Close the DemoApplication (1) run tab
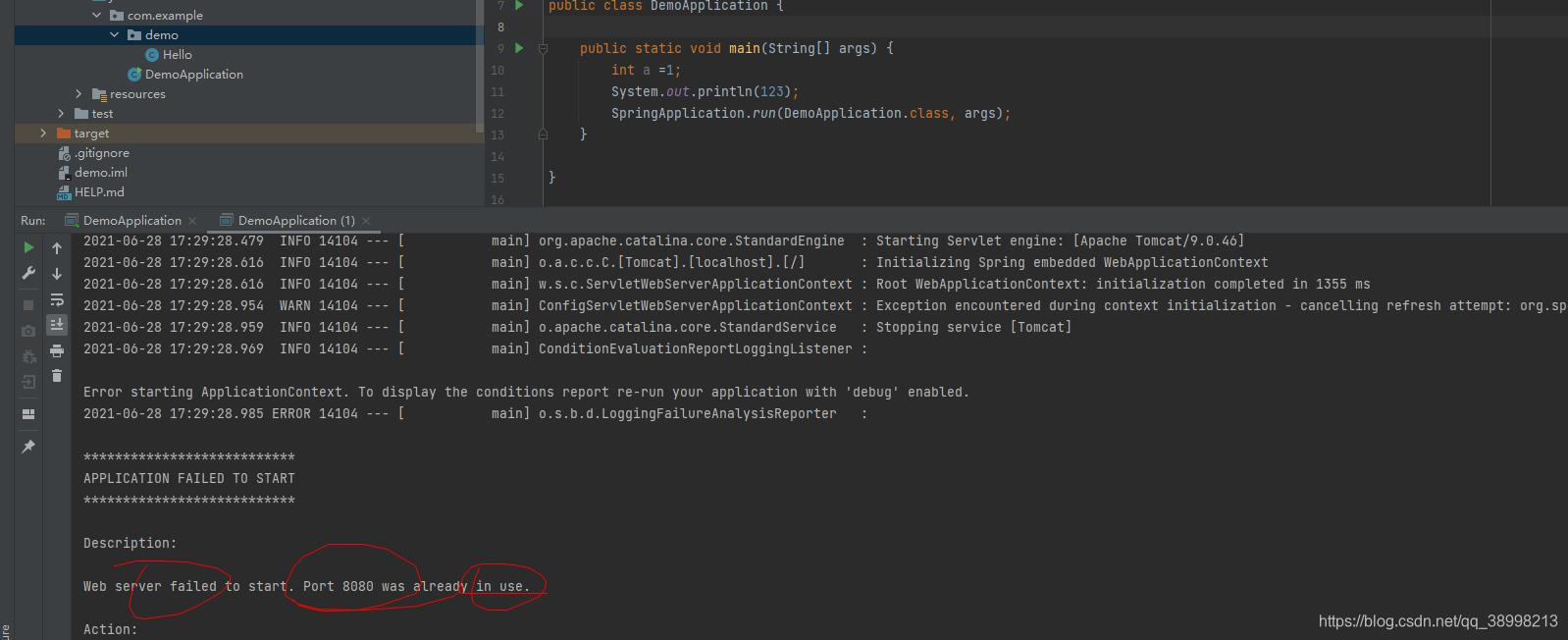1568x640 pixels. 366,221
